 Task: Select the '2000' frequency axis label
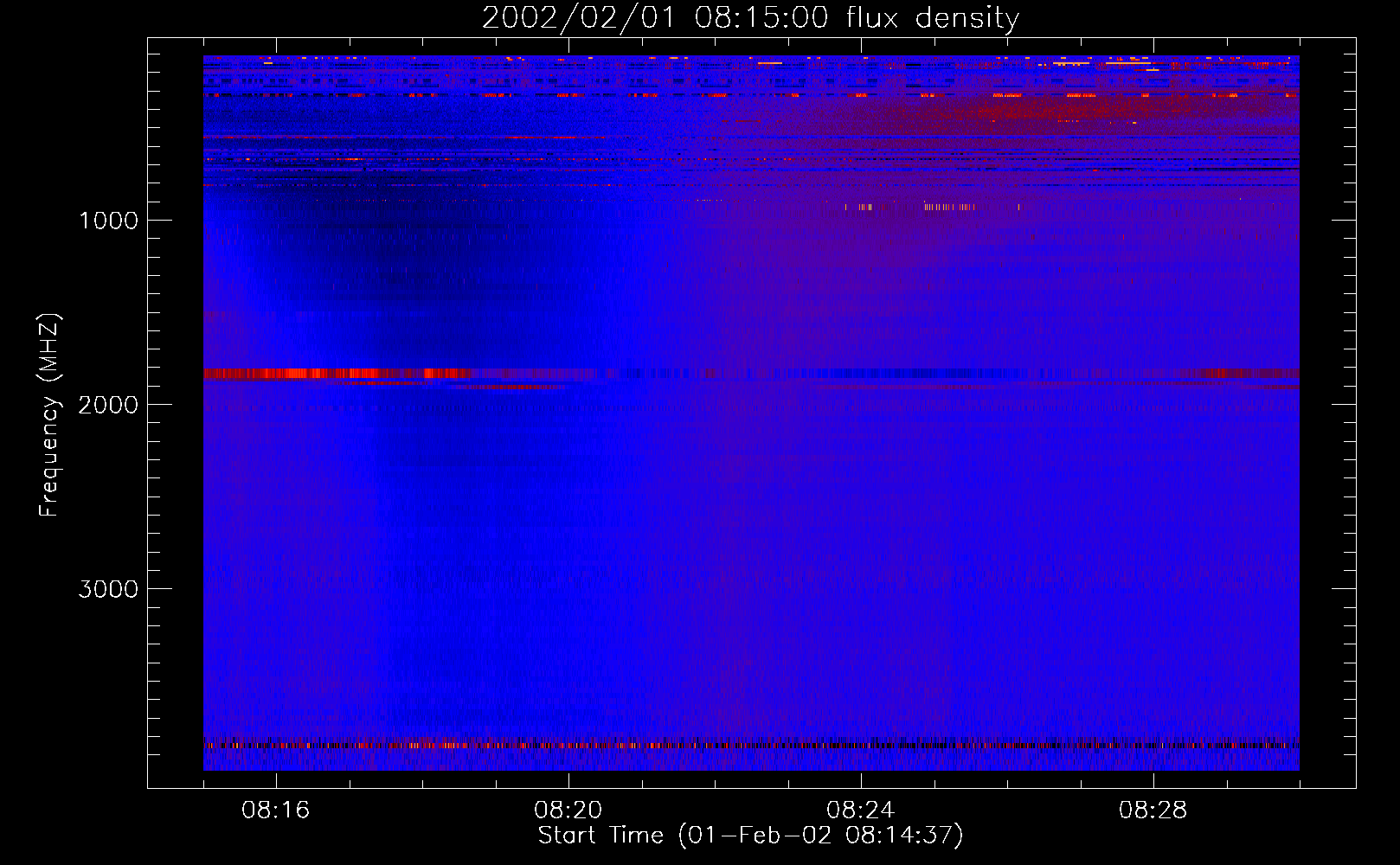click(108, 405)
